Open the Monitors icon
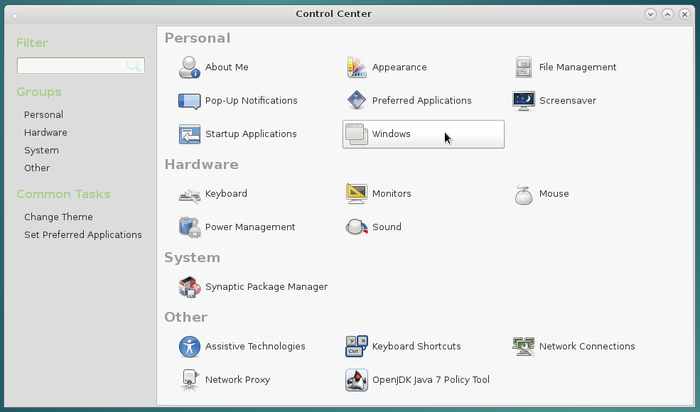Image resolution: width=700 pixels, height=412 pixels. (x=356, y=194)
